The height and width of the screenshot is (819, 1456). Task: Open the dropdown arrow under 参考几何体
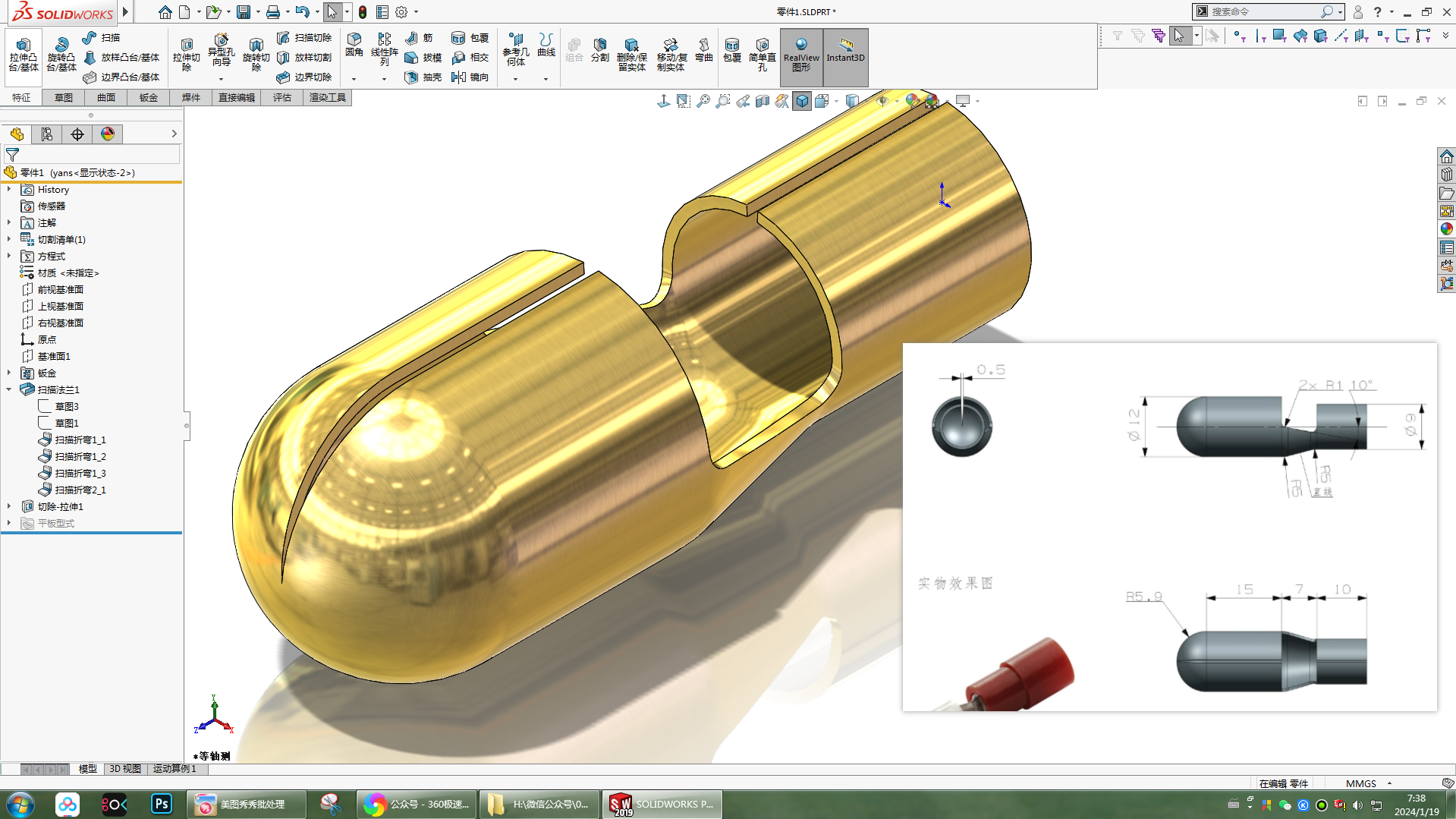(x=515, y=79)
